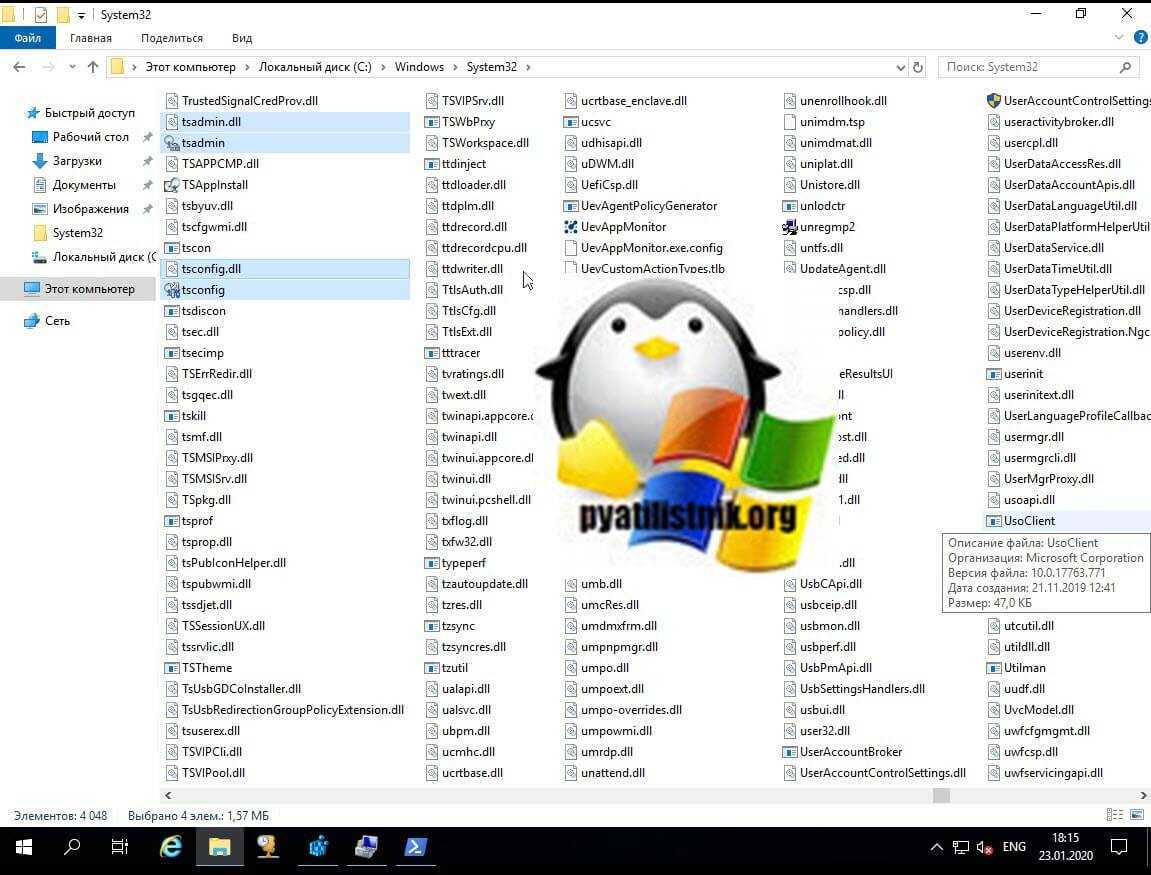Click the Windows breadcrumb in address bar
Screen dimensions: 1151x875
pyautogui.click(x=419, y=67)
